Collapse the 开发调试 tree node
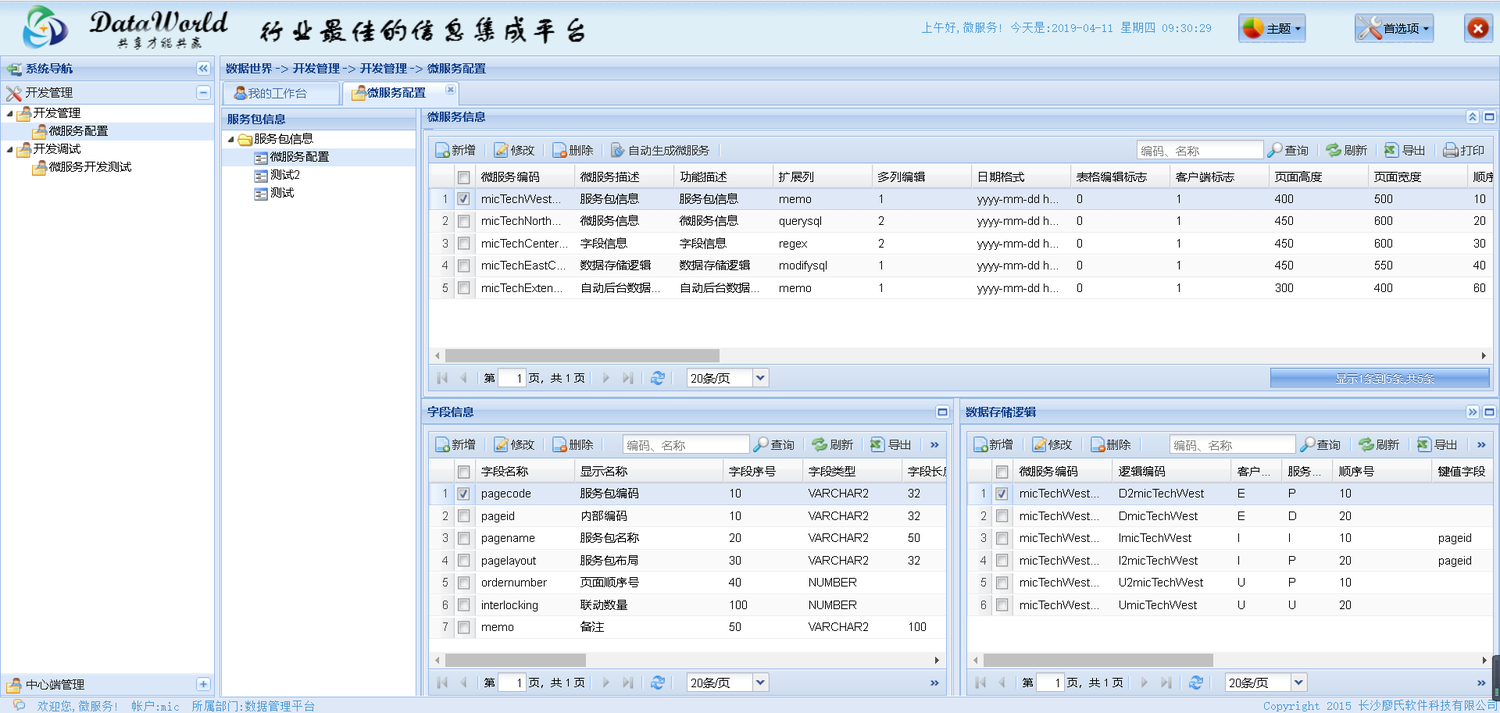The image size is (1500, 713). [10, 149]
